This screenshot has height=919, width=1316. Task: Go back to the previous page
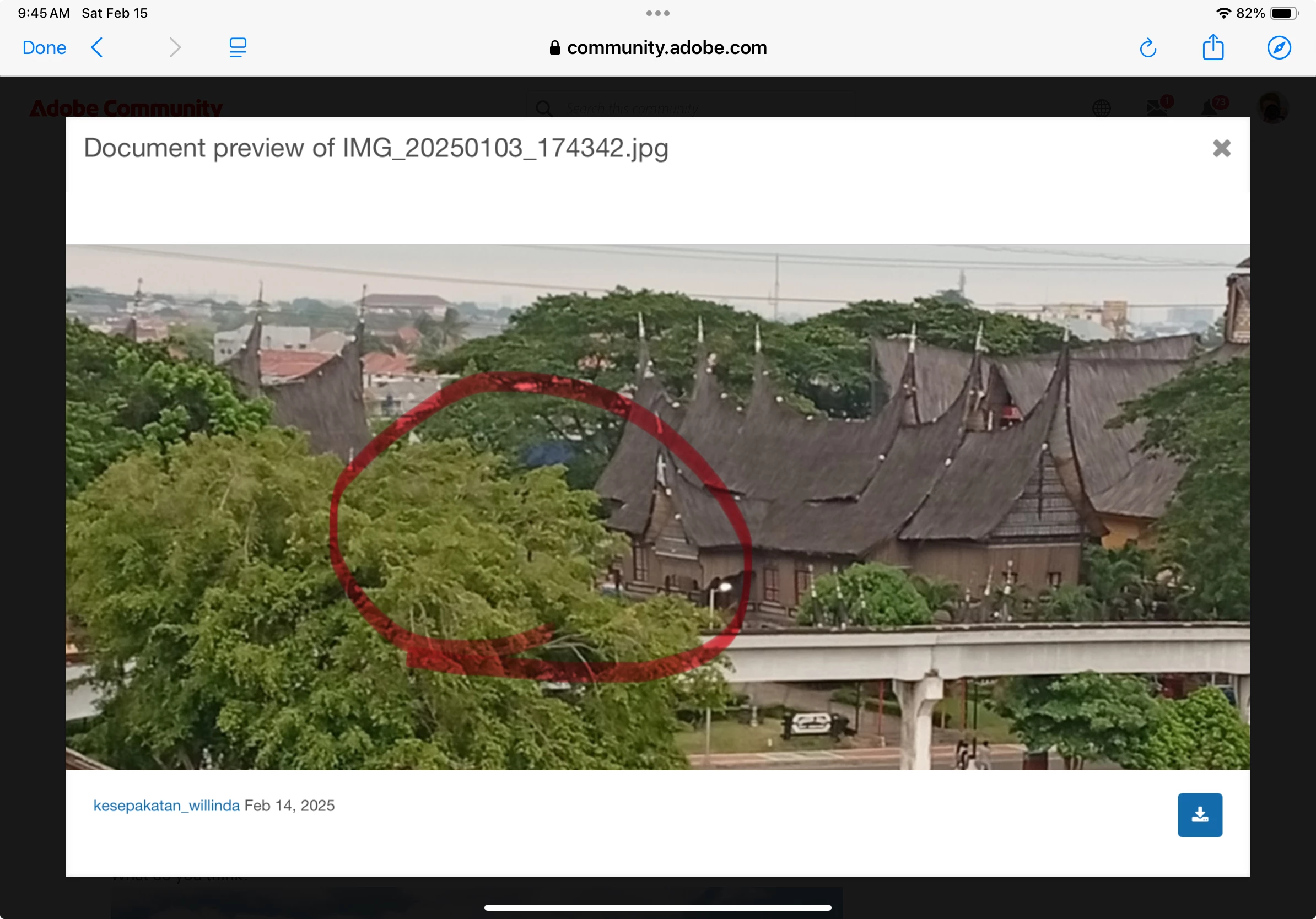click(x=97, y=47)
